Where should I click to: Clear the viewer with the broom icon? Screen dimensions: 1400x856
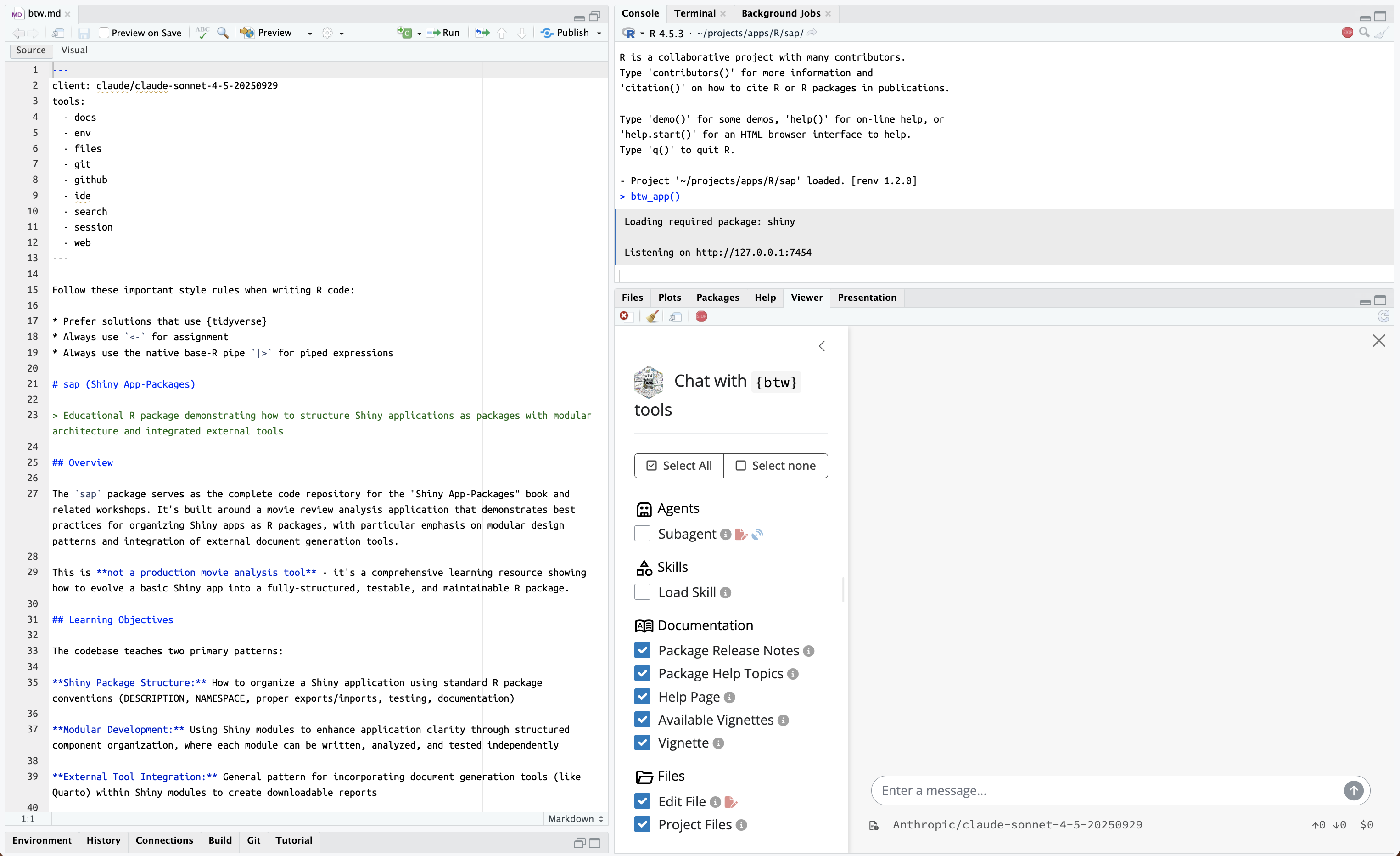652,316
